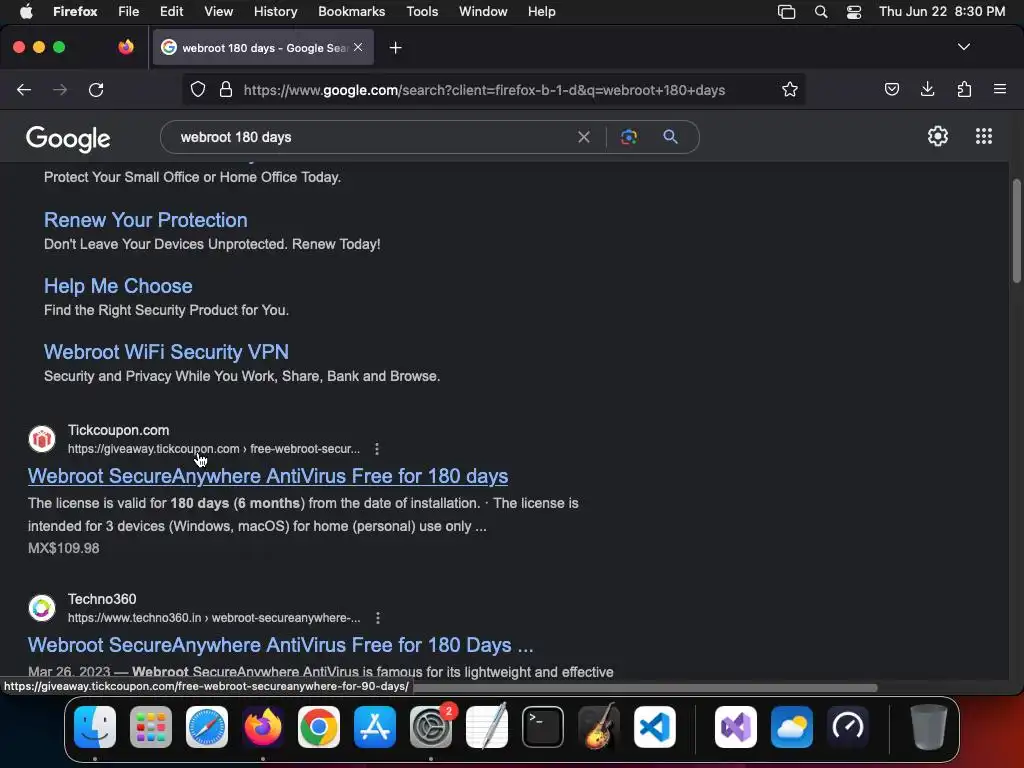The image size is (1024, 768).
Task: Reload the page with the refresh icon
Action: point(96,89)
